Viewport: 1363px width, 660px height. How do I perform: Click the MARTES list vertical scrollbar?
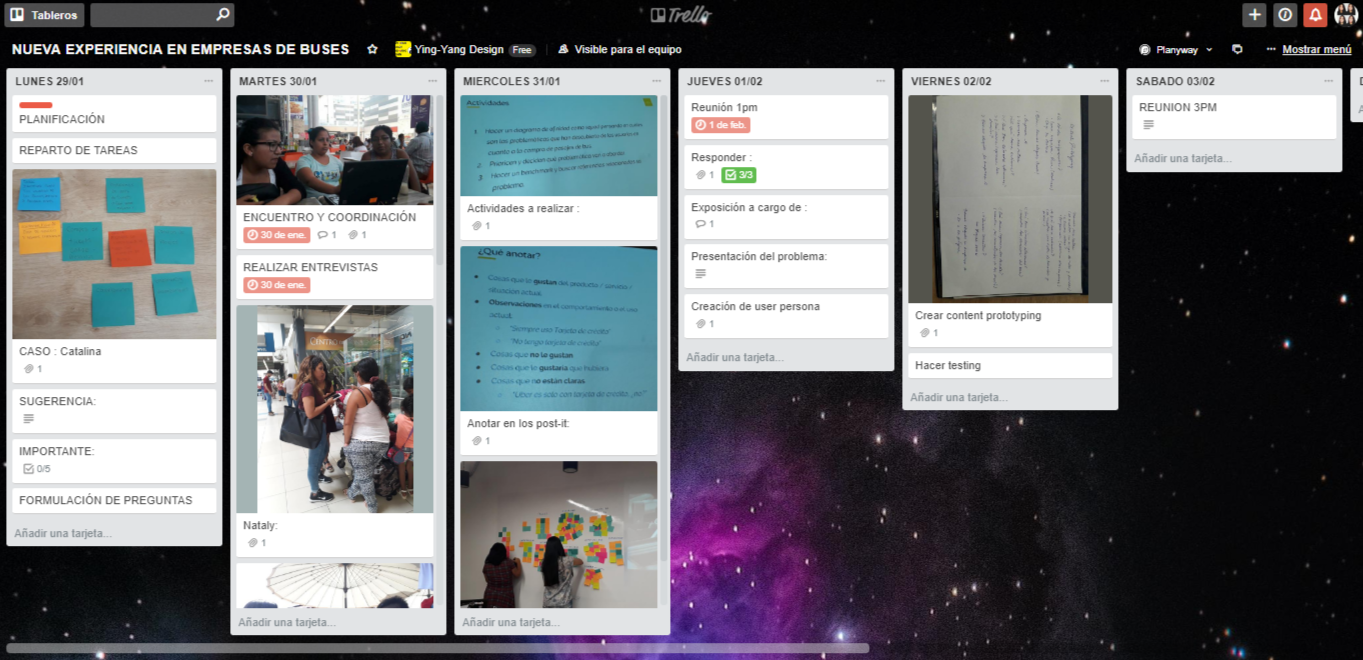coord(440,180)
